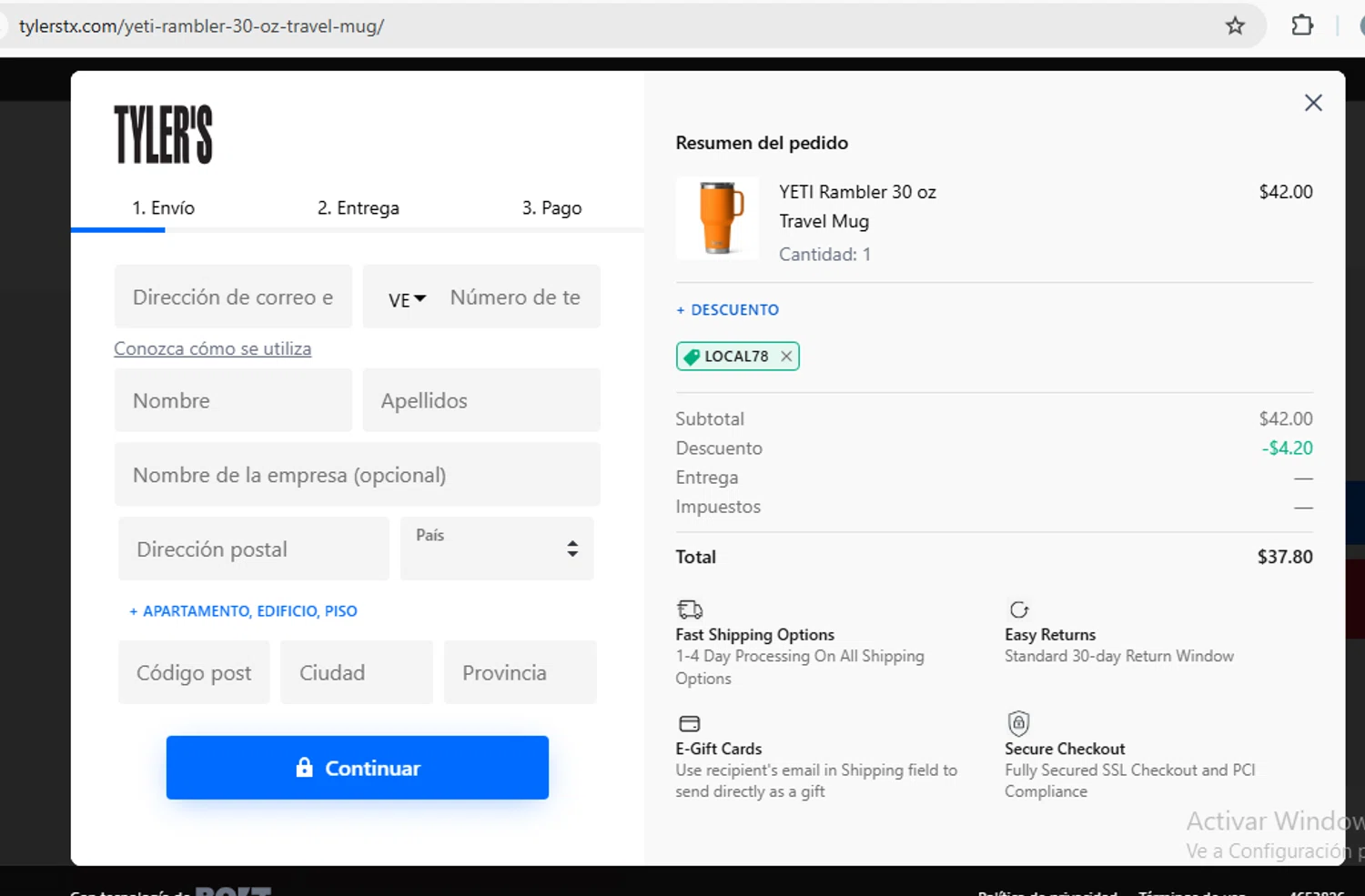Click the Cantidad: 1 text
This screenshot has height=896, width=1365.
point(824,255)
